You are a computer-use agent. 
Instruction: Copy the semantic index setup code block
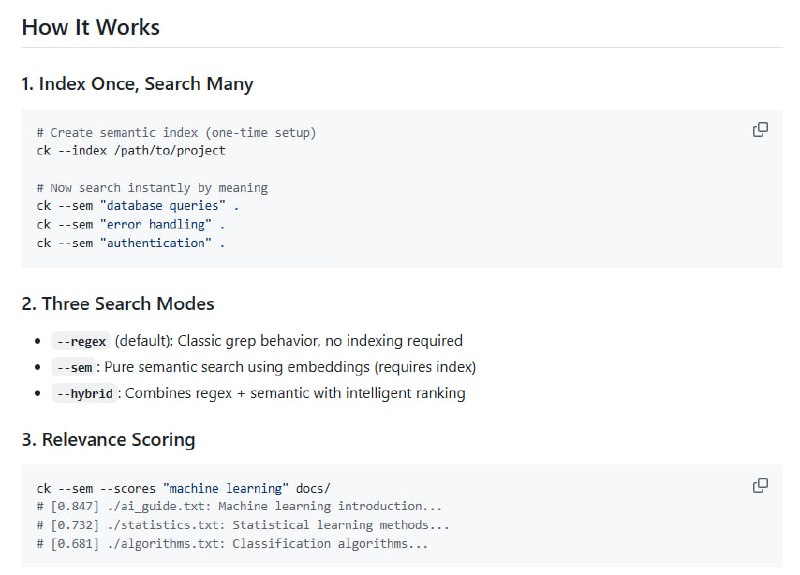(x=760, y=129)
